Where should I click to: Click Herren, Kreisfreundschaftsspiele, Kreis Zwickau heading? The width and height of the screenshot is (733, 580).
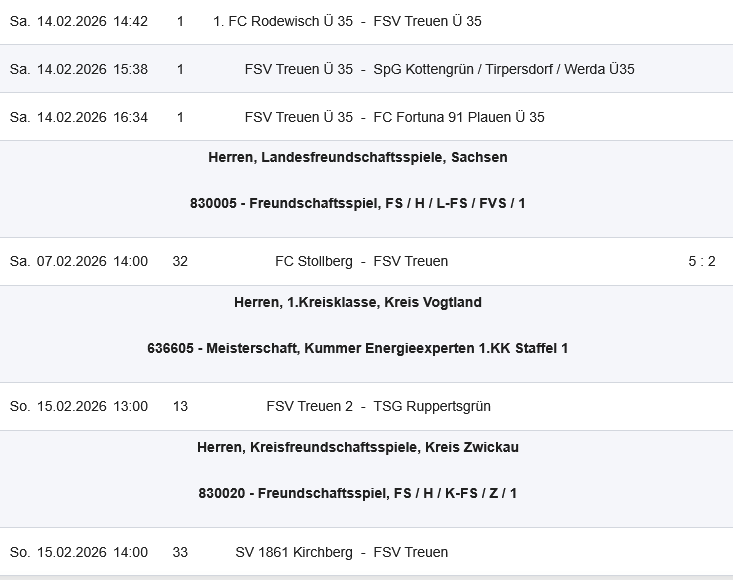(357, 447)
